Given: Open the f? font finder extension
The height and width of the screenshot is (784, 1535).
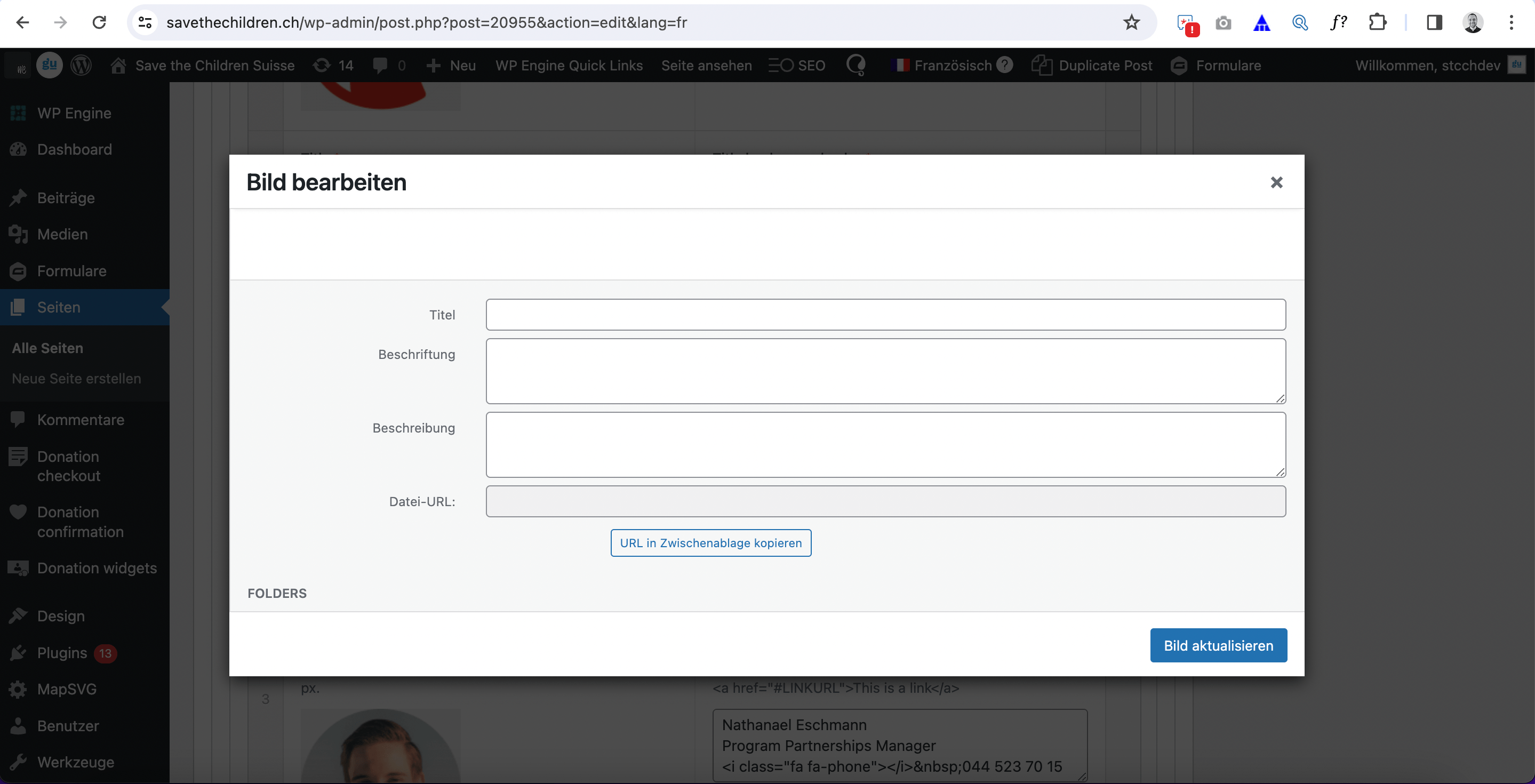Looking at the screenshot, I should coord(1338,22).
